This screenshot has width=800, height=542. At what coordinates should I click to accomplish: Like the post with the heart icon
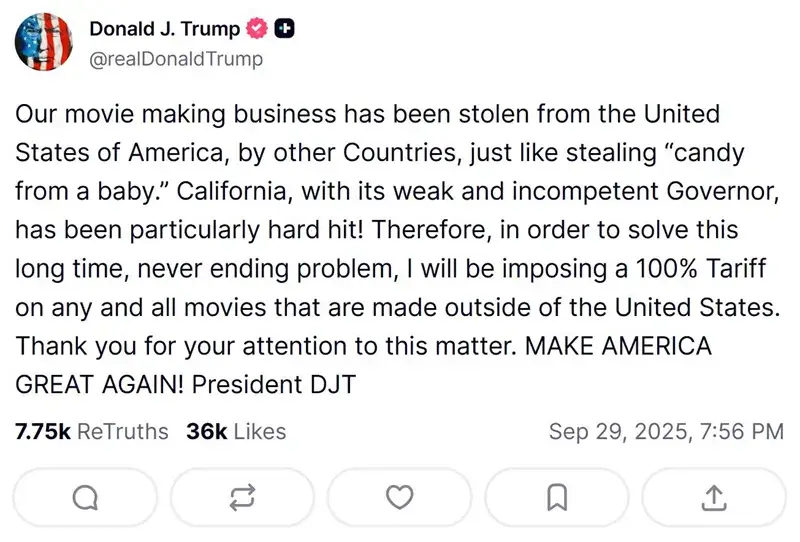coord(400,496)
